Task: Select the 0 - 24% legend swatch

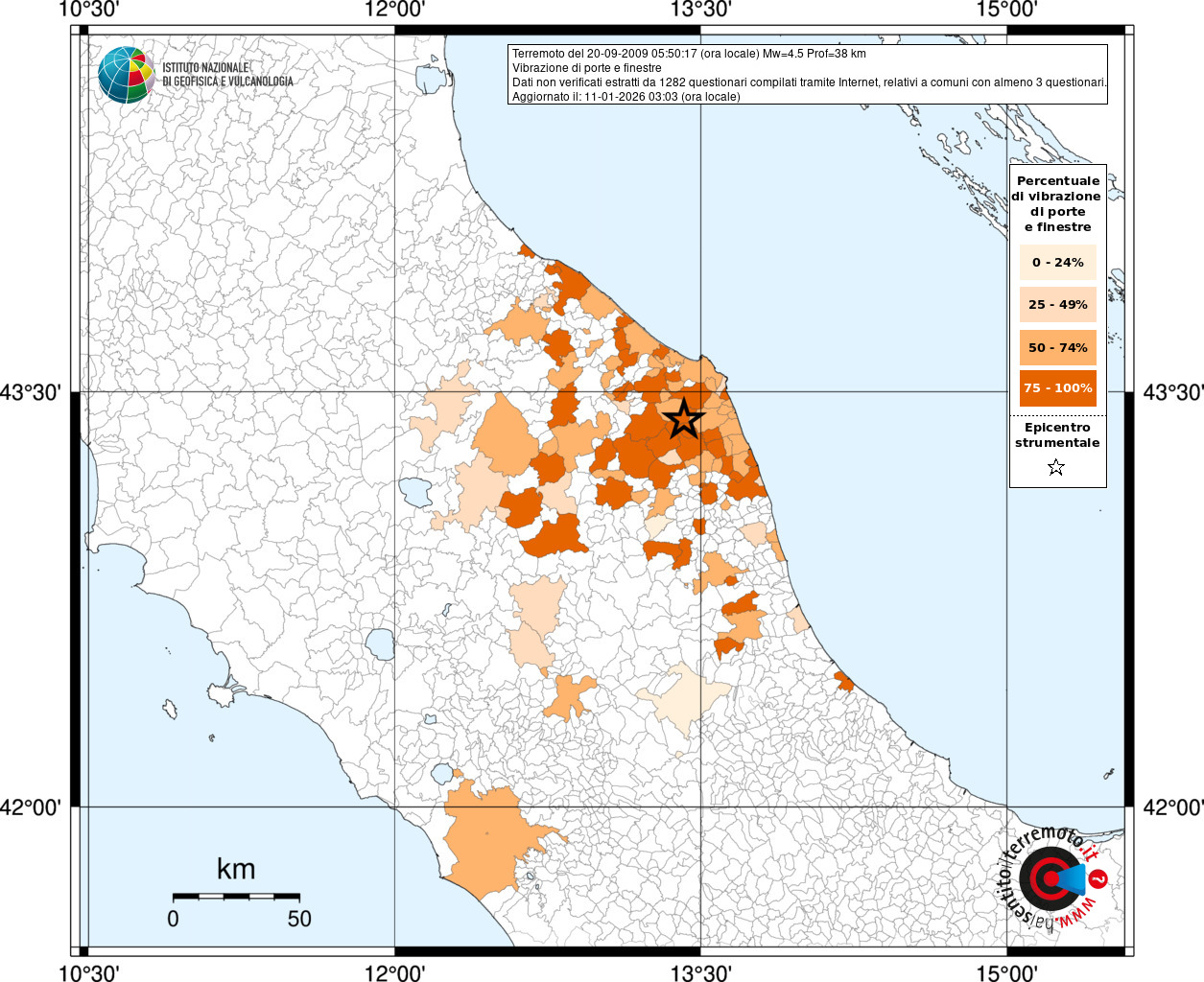Action: (x=1057, y=263)
